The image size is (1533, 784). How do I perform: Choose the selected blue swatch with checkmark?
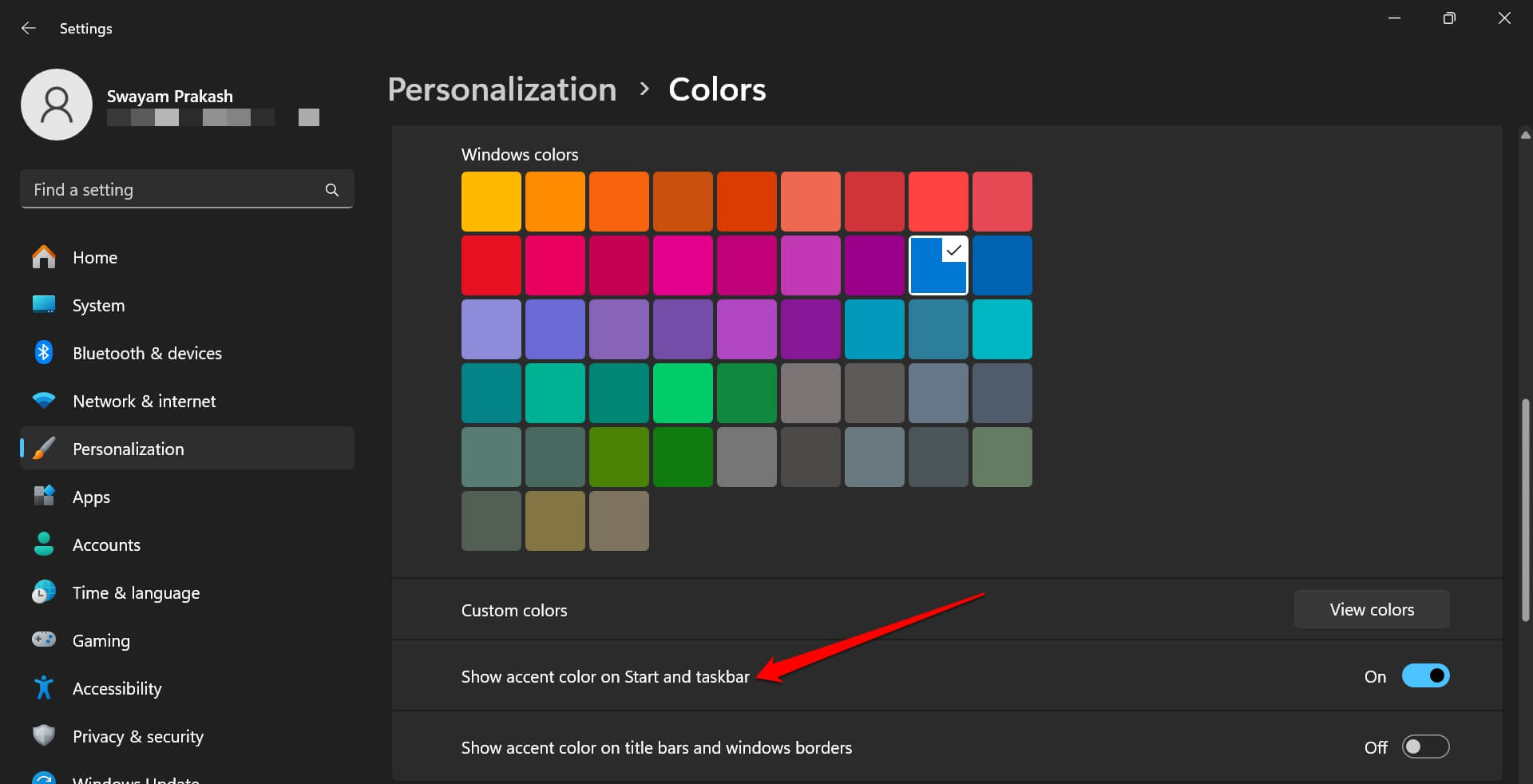tap(938, 265)
